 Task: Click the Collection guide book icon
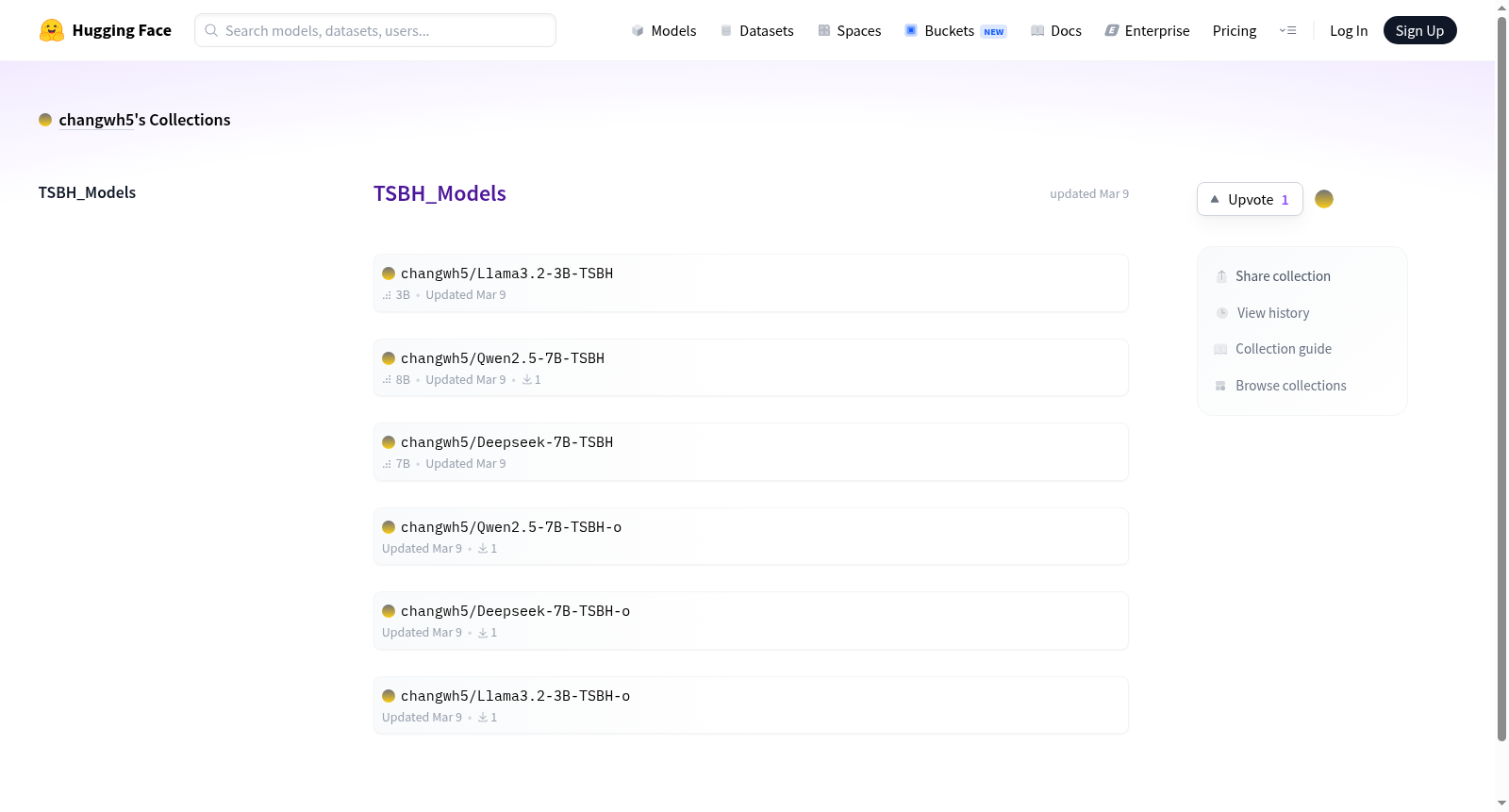[1220, 349]
